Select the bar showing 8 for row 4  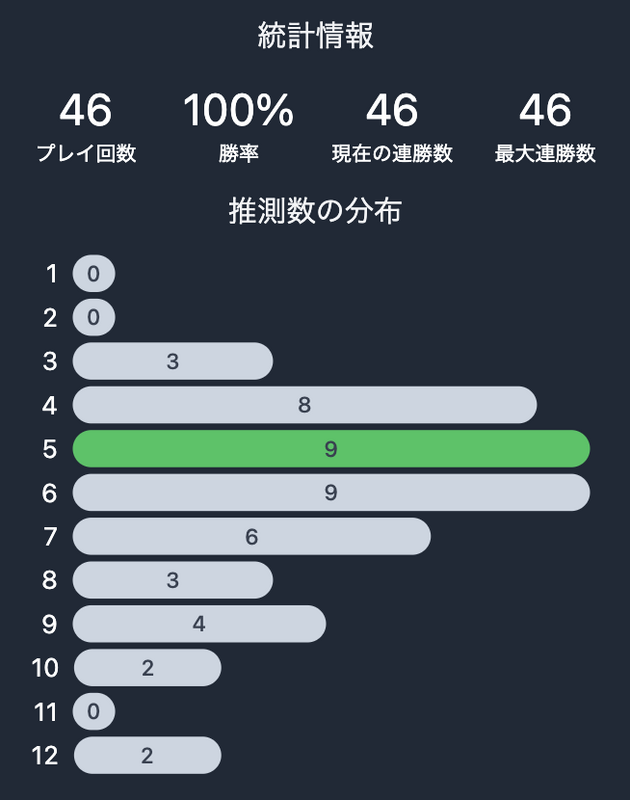pos(305,405)
